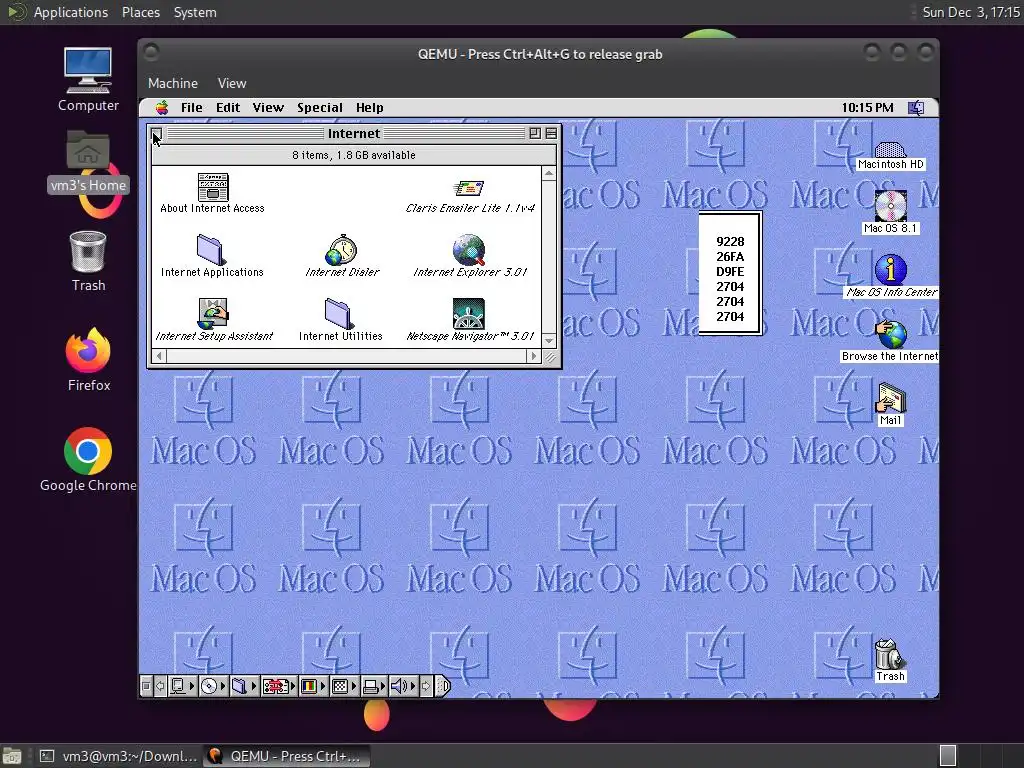Select the Internet Explorer 3.01 icon
Image resolution: width=1024 pixels, height=768 pixels.
coord(469,250)
